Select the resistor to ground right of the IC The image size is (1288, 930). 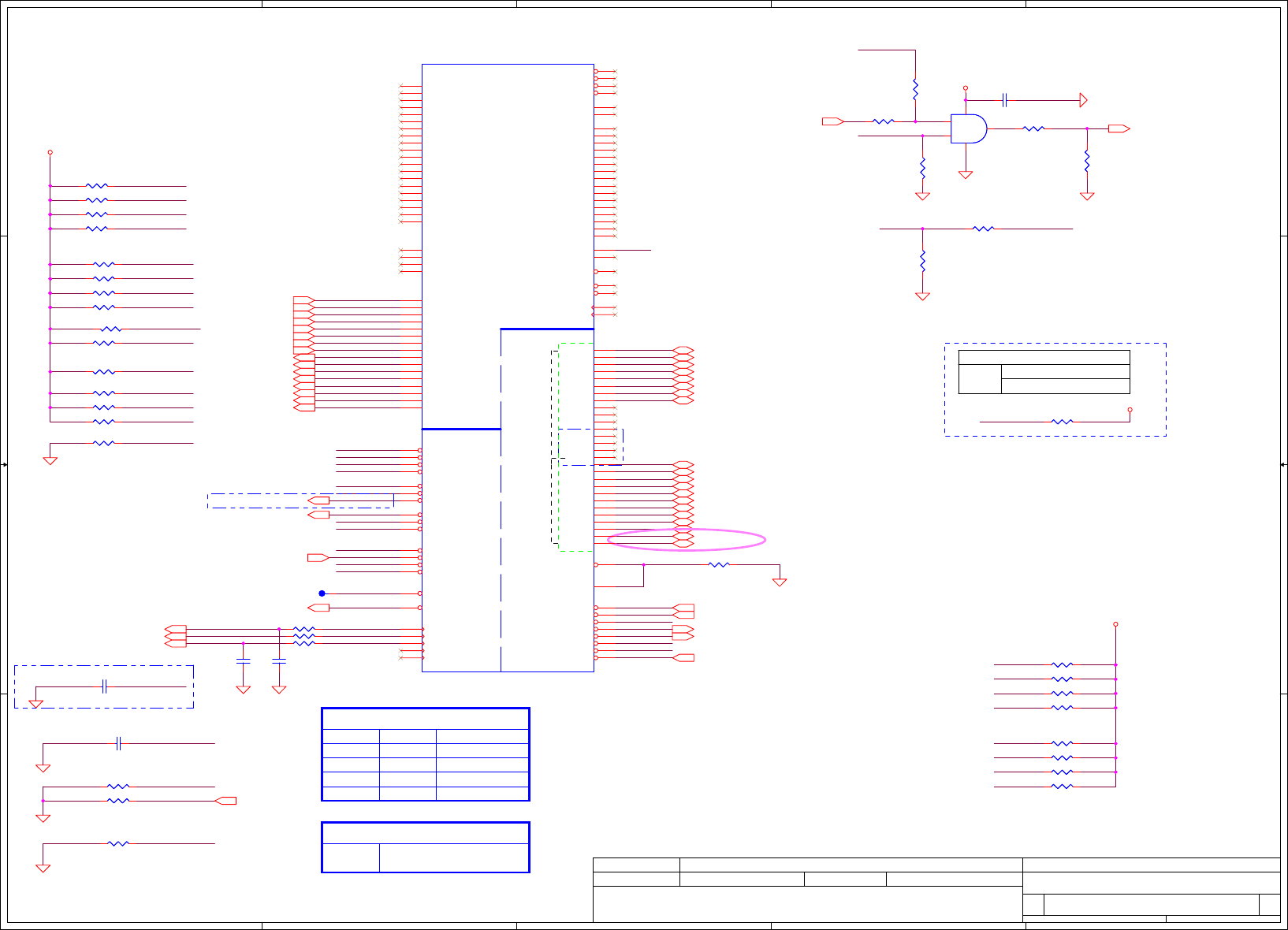(719, 564)
